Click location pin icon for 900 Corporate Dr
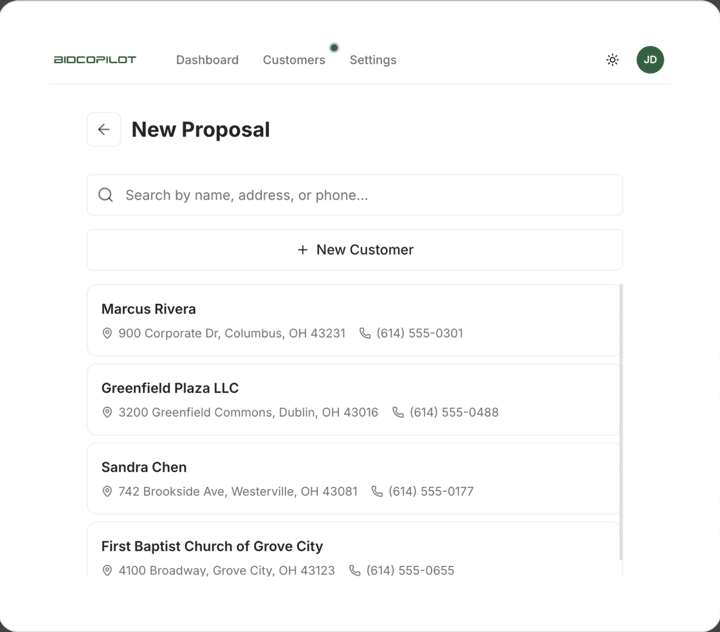This screenshot has height=632, width=720. (107, 333)
